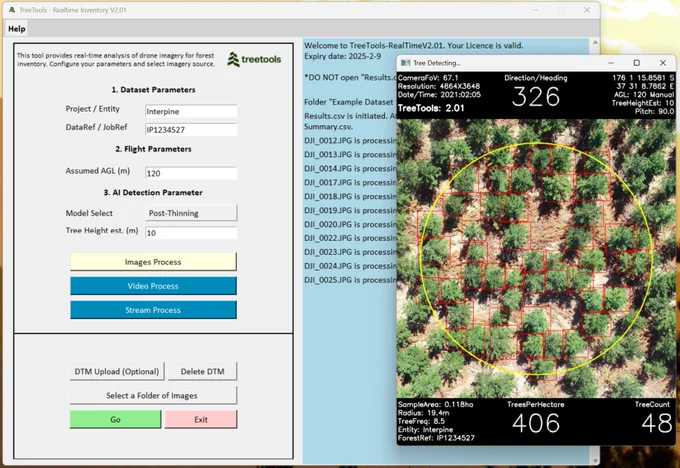This screenshot has width=680, height=468.
Task: Click the '2. Flight Parameters' heading
Action: coord(153,149)
